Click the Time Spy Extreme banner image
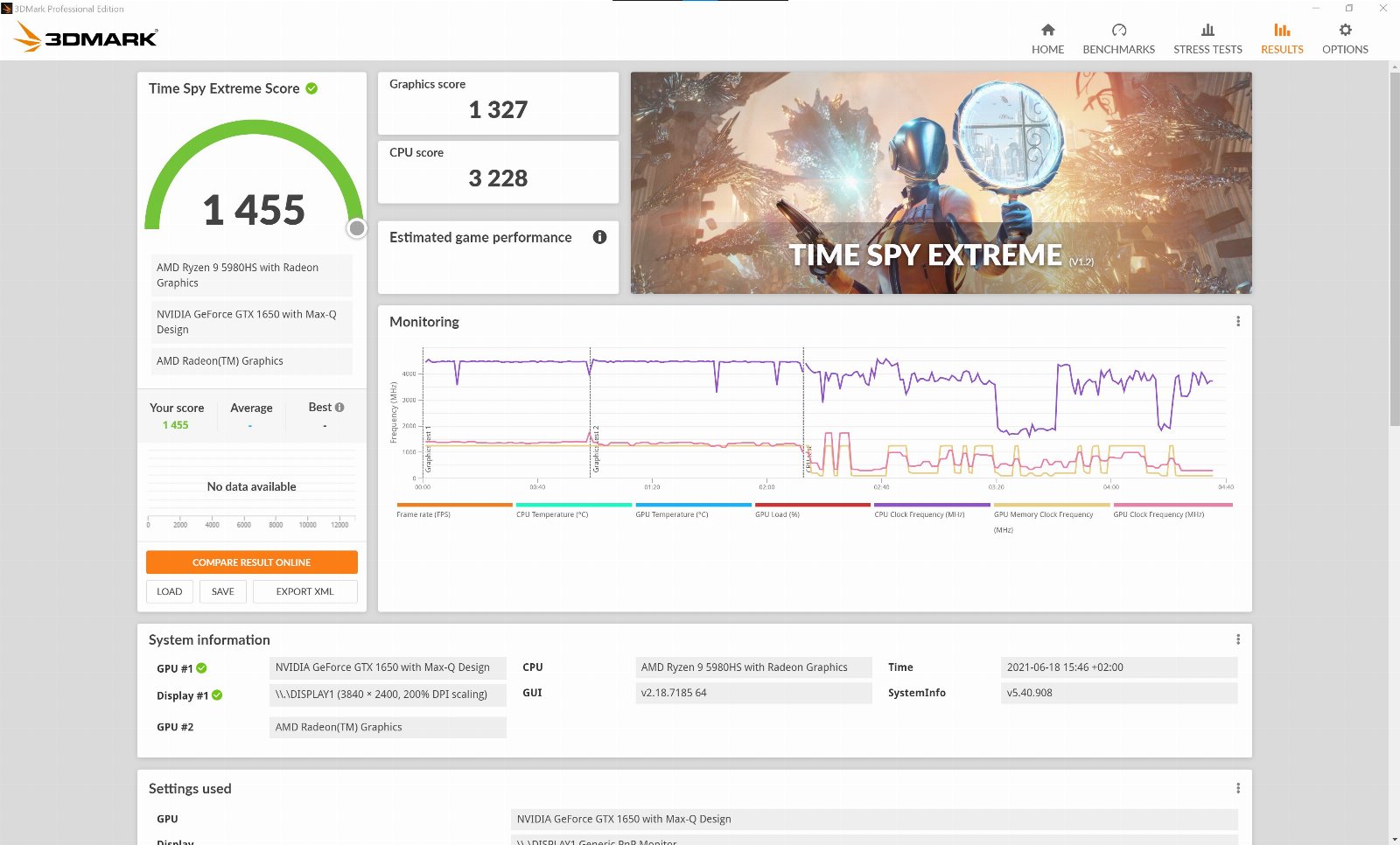Viewport: 1400px width, 845px height. pyautogui.click(x=941, y=183)
